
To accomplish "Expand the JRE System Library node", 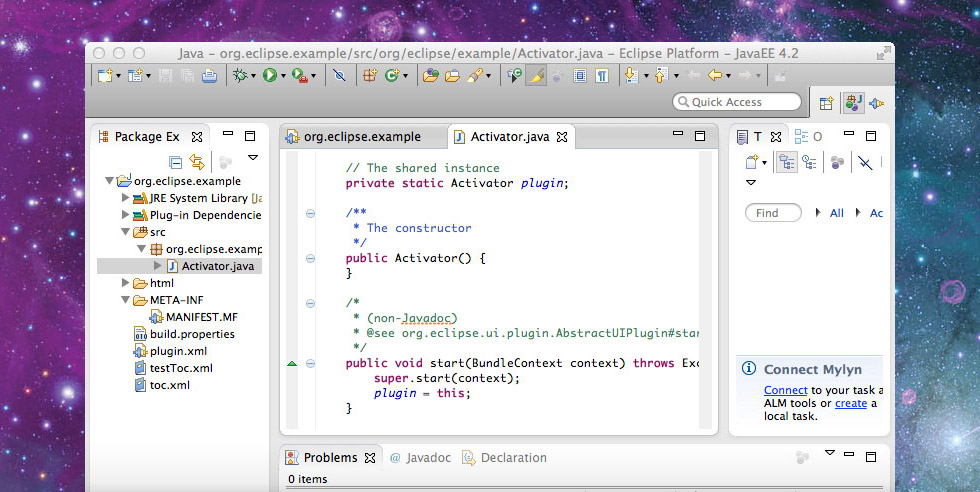I will click(125, 198).
